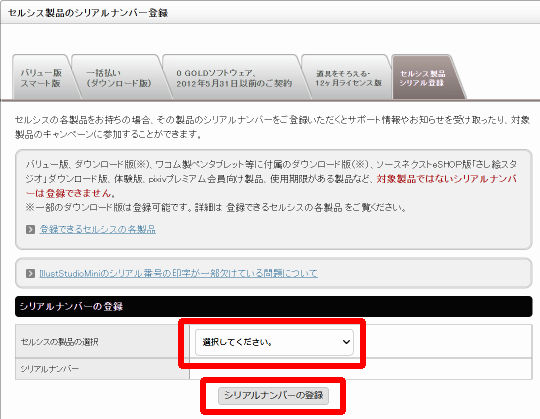Open the 登録できるセルシスの各製品 link

point(97,229)
